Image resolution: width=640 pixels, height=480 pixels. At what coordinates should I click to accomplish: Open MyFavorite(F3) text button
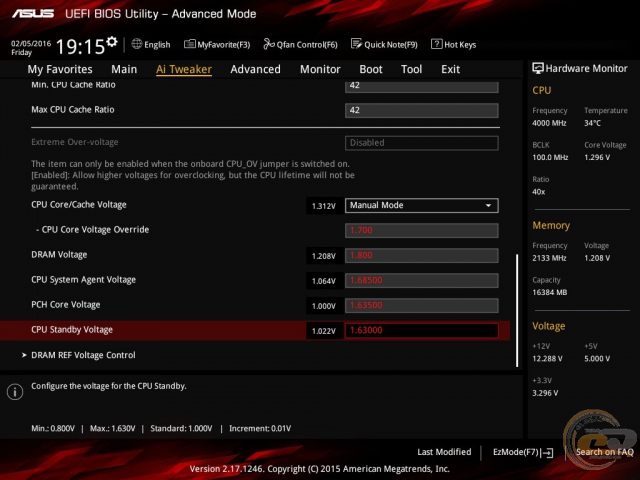click(x=224, y=44)
